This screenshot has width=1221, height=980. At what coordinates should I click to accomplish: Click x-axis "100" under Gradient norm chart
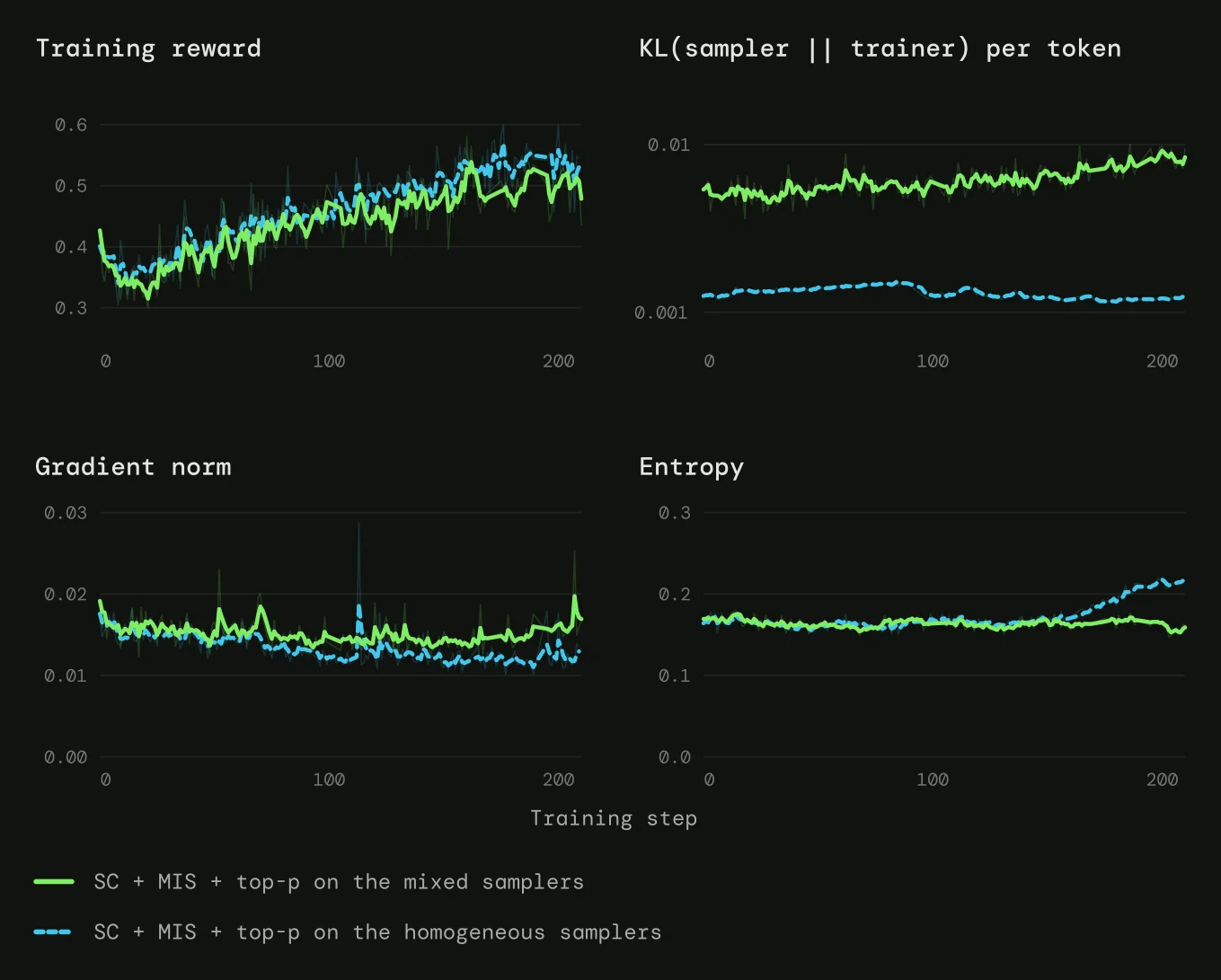[329, 780]
